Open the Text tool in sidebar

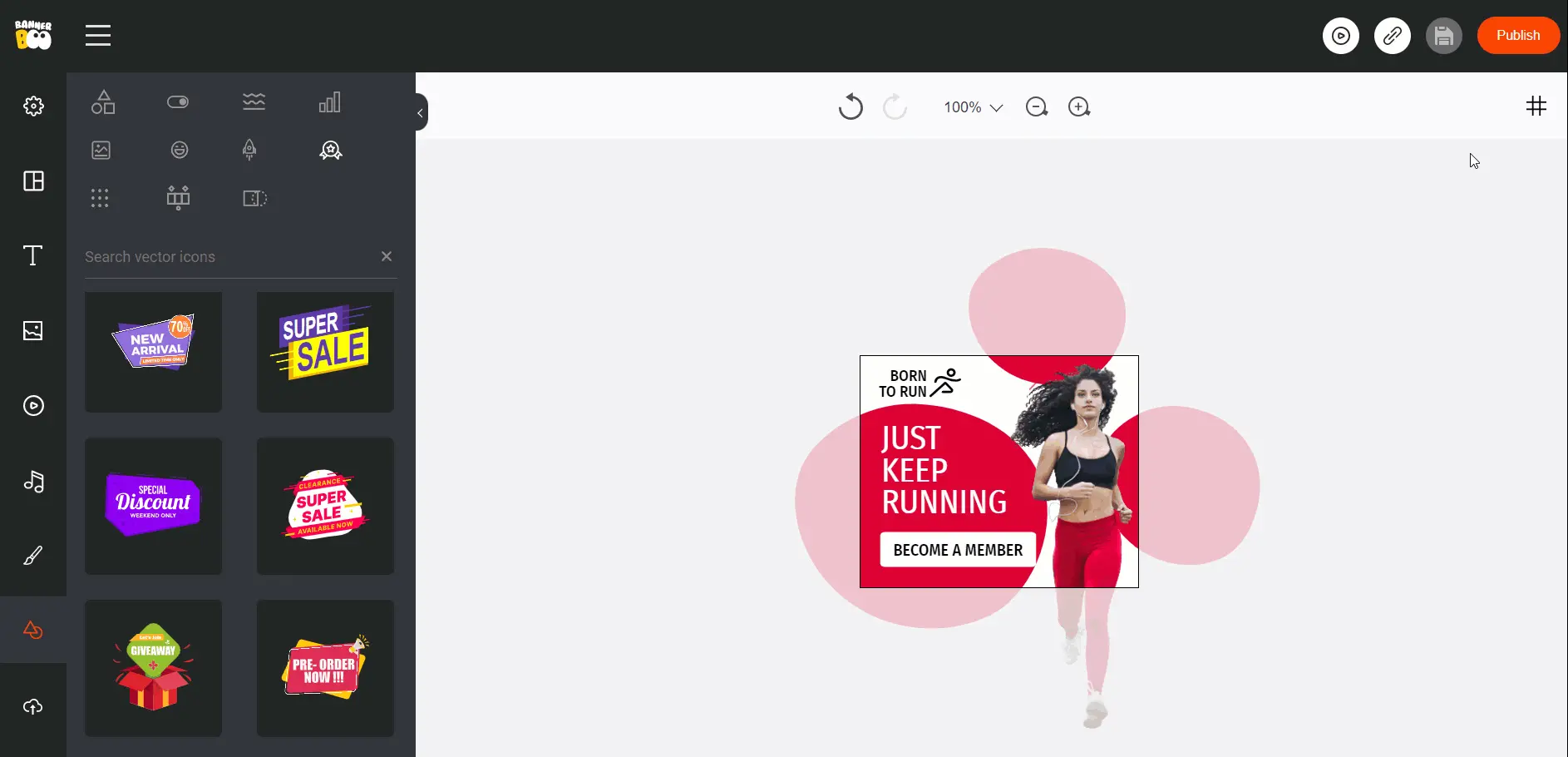[x=33, y=255]
